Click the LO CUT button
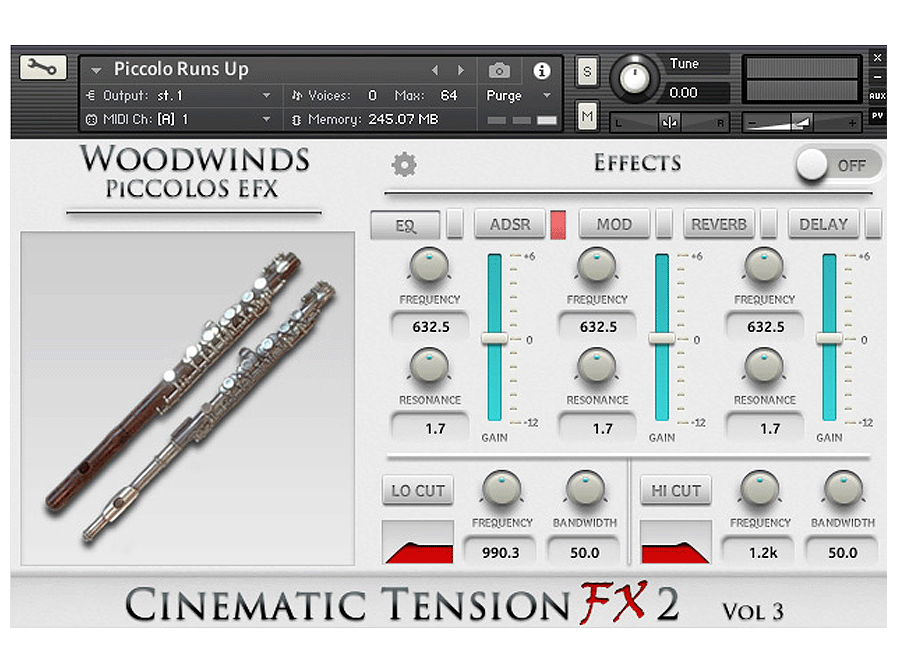The image size is (900, 672). [x=418, y=491]
